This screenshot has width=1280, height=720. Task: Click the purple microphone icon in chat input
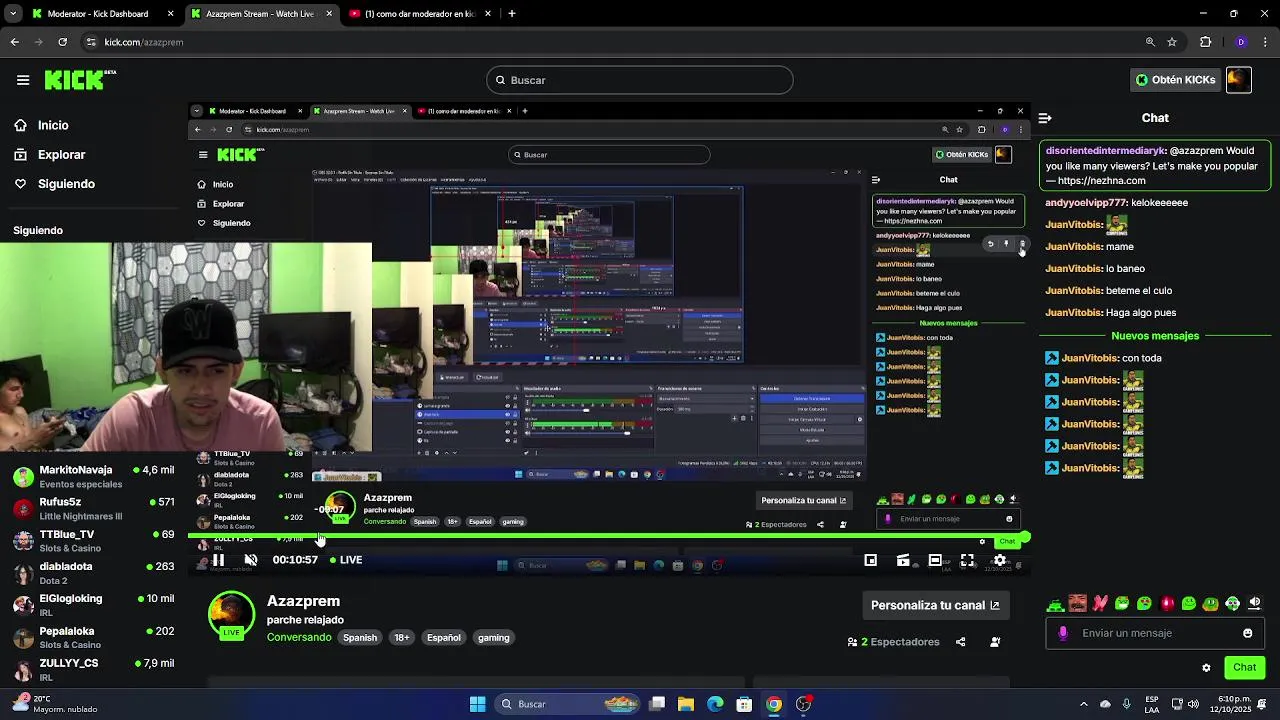click(x=1063, y=633)
